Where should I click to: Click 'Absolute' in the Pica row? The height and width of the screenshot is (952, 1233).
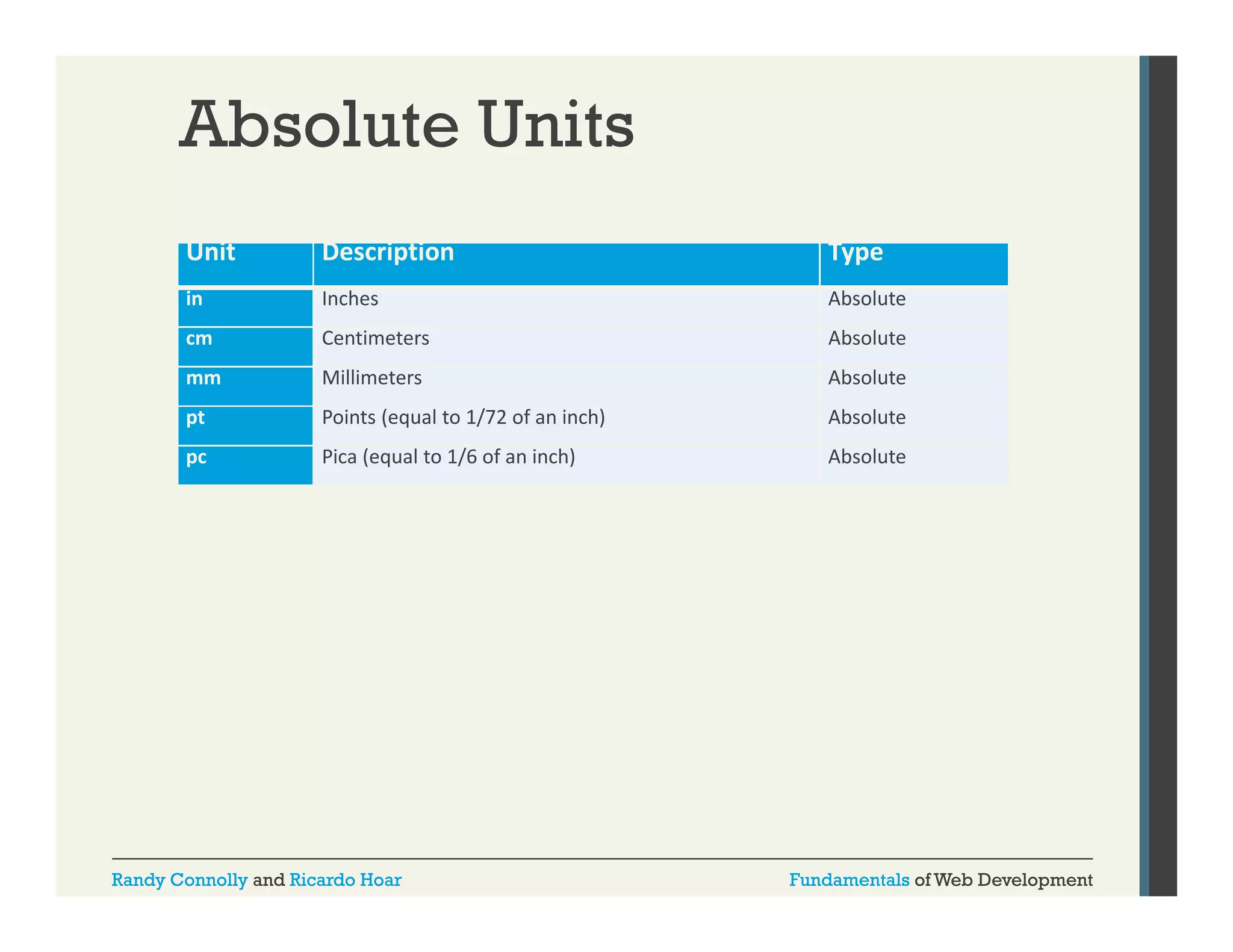tap(867, 457)
